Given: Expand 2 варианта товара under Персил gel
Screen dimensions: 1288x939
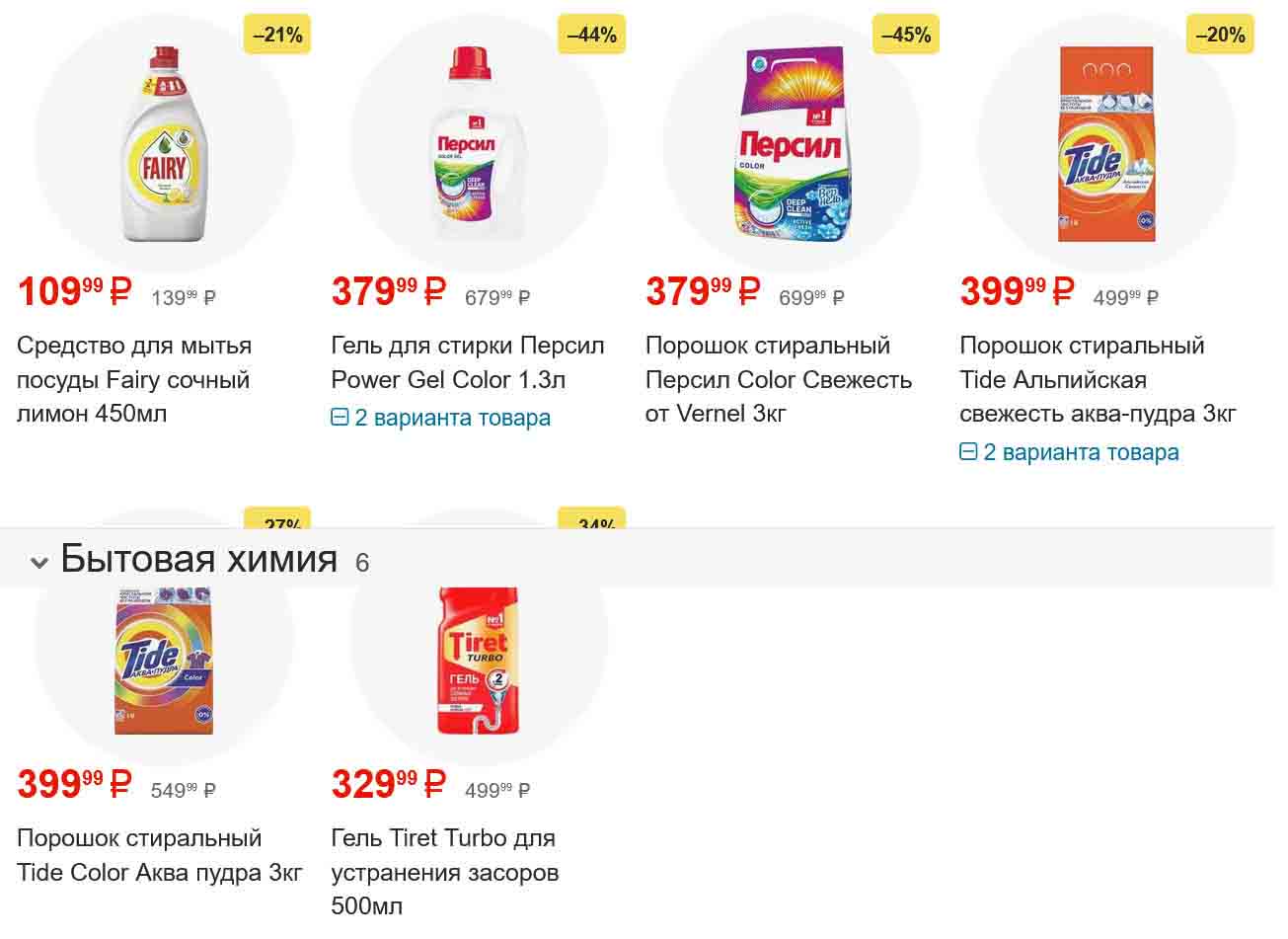Looking at the screenshot, I should pos(441,418).
